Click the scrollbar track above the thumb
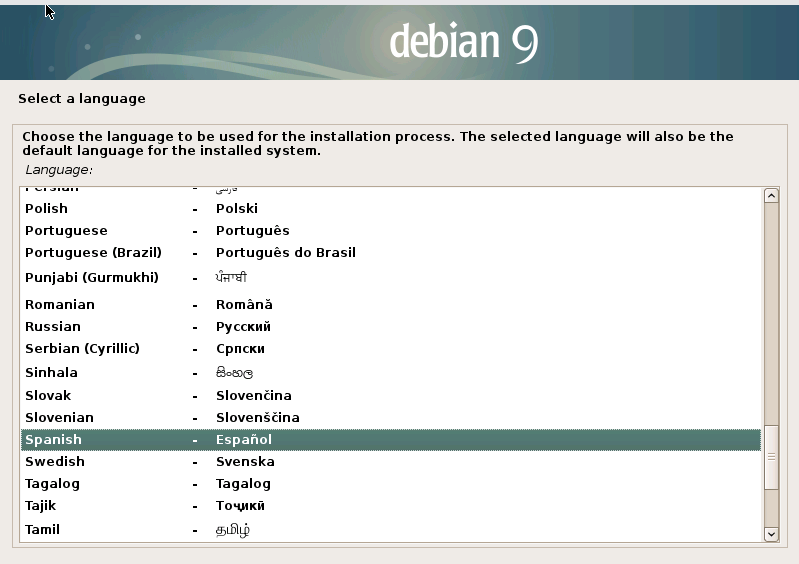Viewport: 799px width, 564px height. click(771, 313)
